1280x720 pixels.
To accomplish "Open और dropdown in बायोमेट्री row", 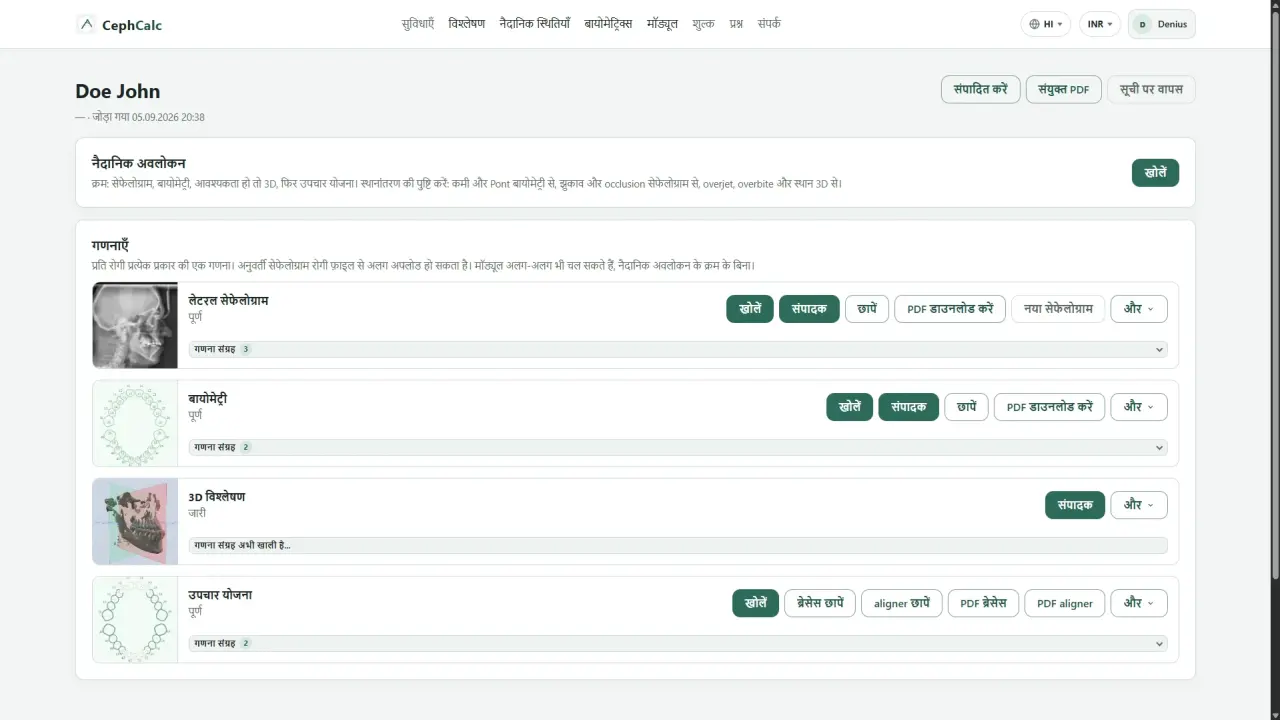I will click(1139, 407).
